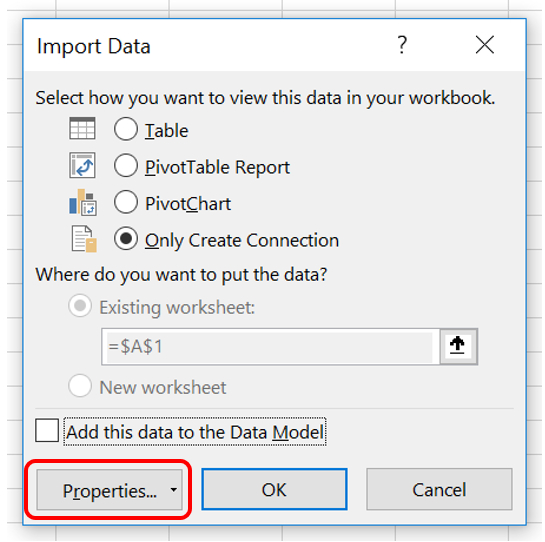Choose the Existing worksheet radio option
Screen dimensions: 545x542
pos(80,306)
